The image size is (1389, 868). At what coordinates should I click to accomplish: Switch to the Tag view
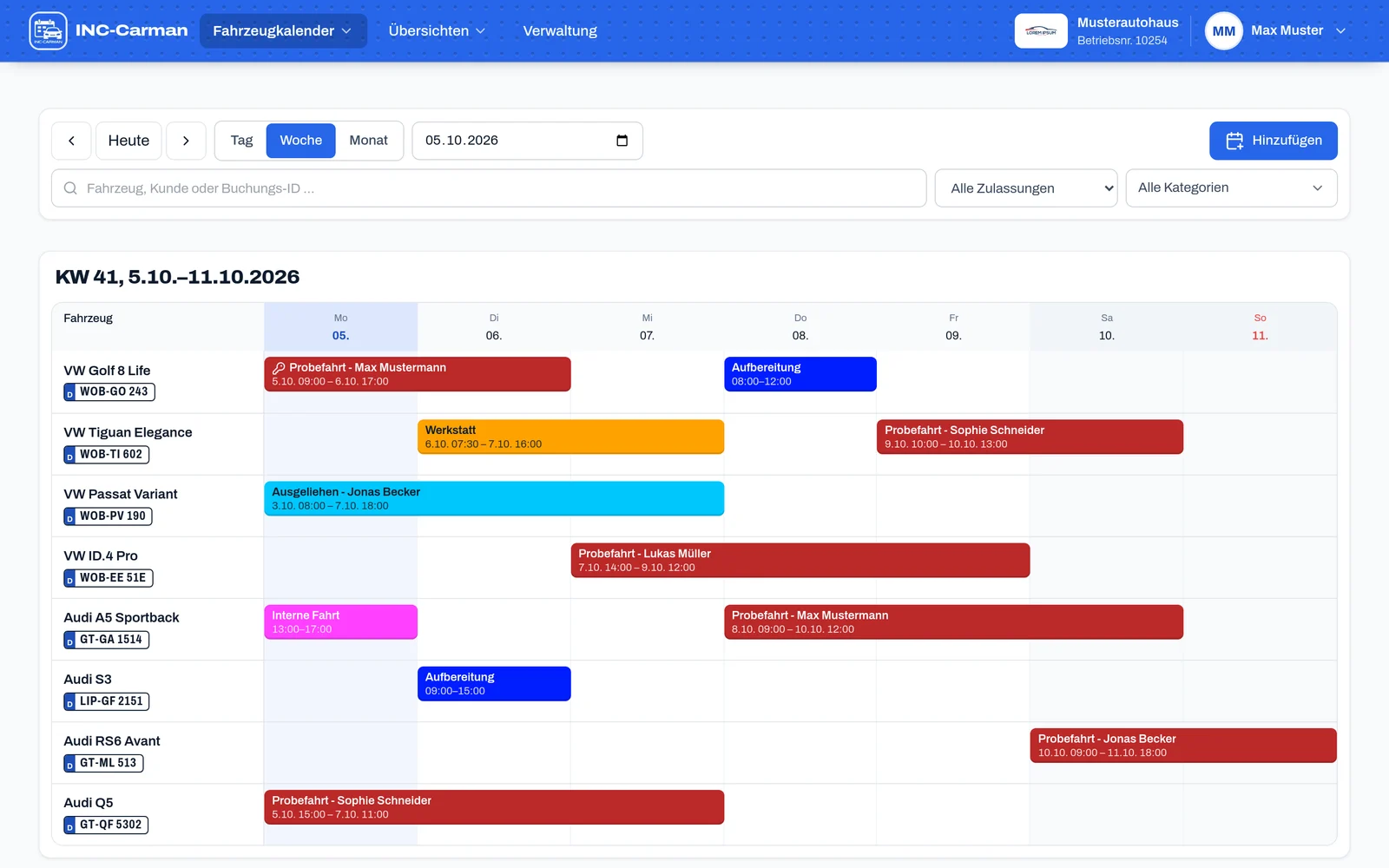coord(241,141)
